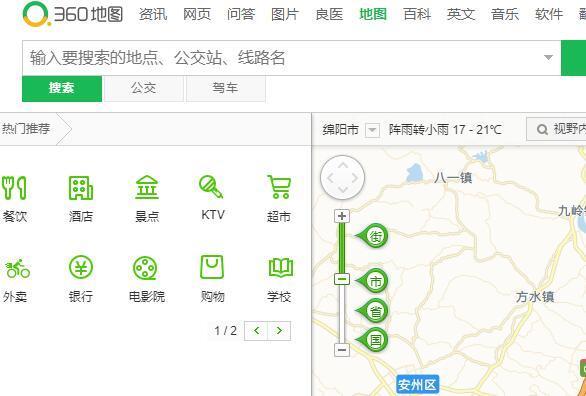Open the 超市 supermarket cart icon
Viewport: 586px width, 396px height.
tap(279, 188)
